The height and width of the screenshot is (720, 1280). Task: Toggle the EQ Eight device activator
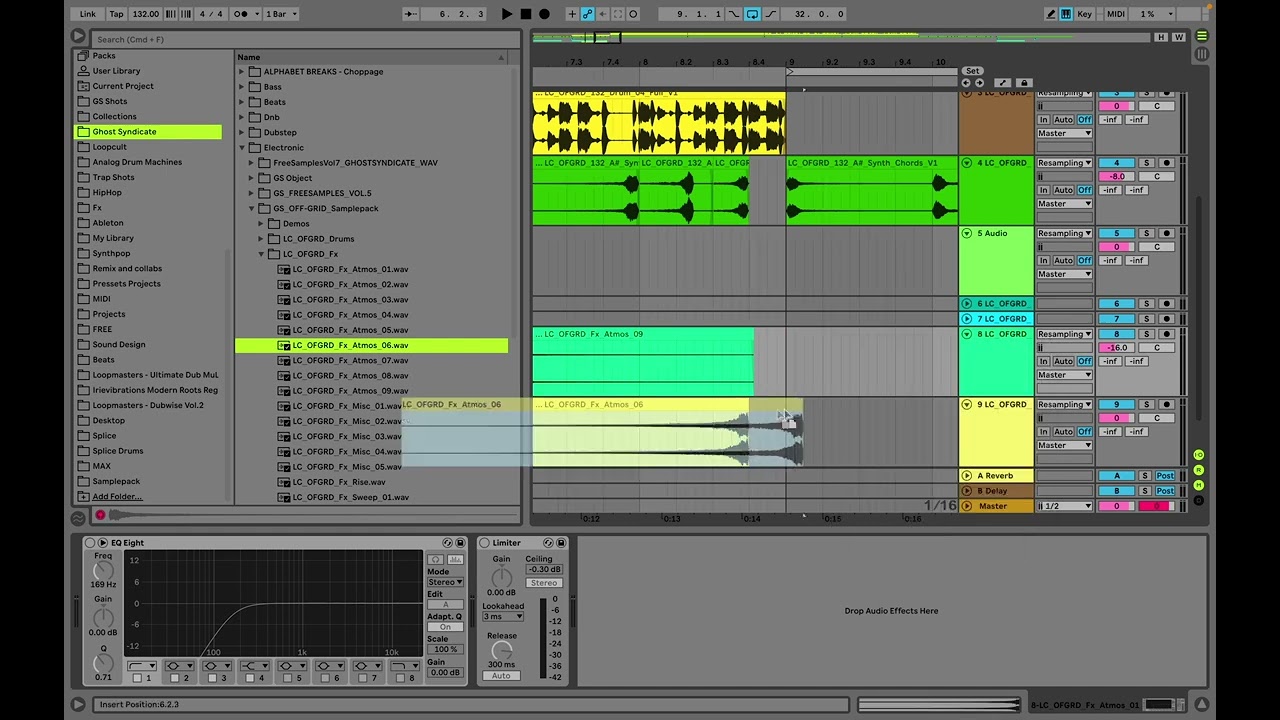[90, 543]
